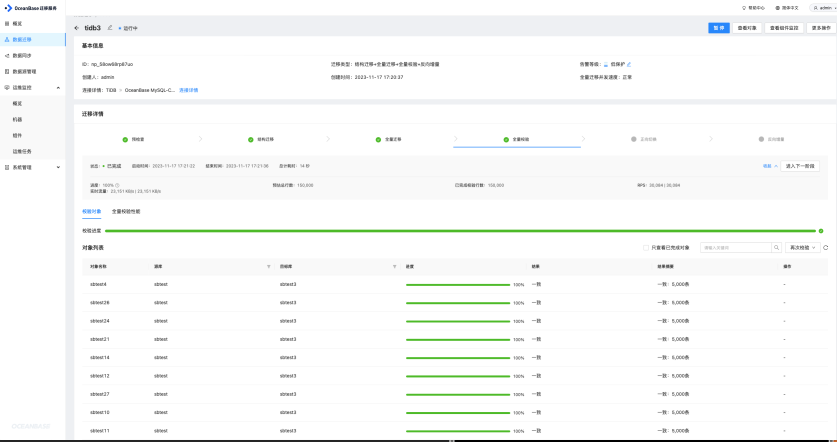Expand the 系统管理 sidebar section
Image resolution: width=837 pixels, height=442 pixels.
point(58,168)
